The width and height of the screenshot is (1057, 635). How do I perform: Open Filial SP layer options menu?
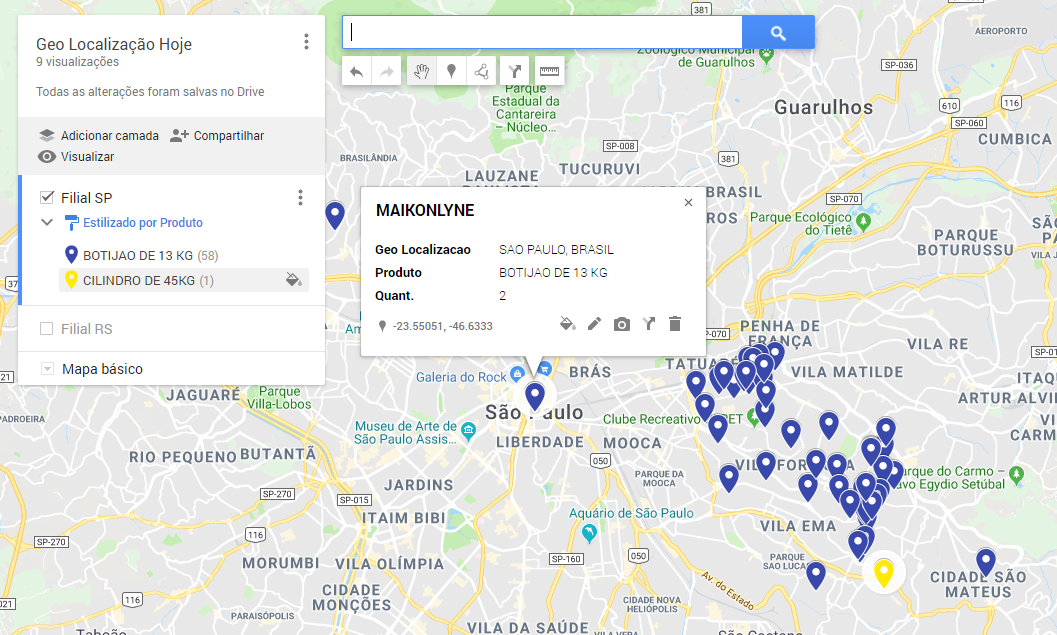(300, 198)
